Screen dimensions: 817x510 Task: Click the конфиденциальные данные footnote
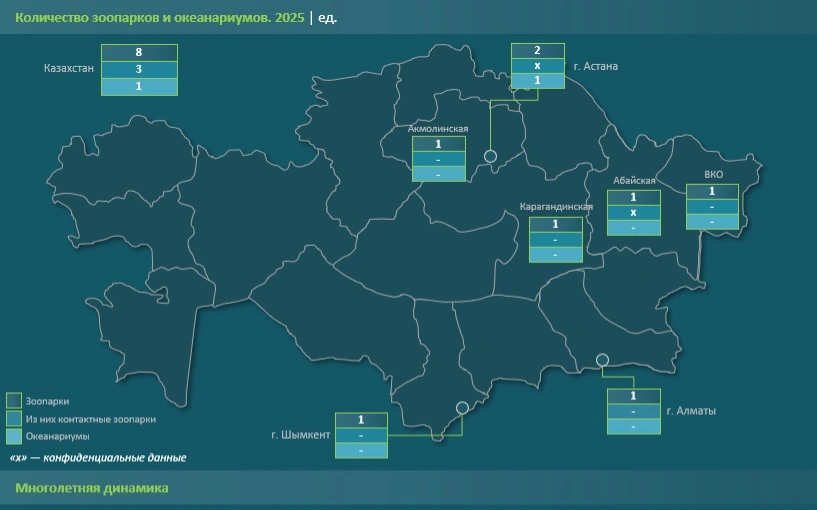point(98,458)
